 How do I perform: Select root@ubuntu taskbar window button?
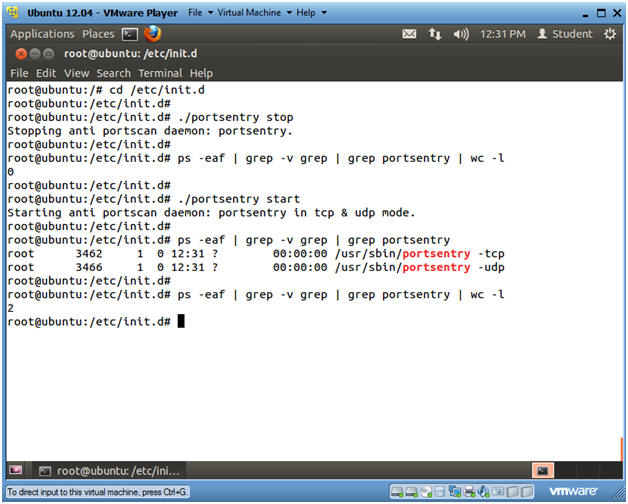[109, 471]
